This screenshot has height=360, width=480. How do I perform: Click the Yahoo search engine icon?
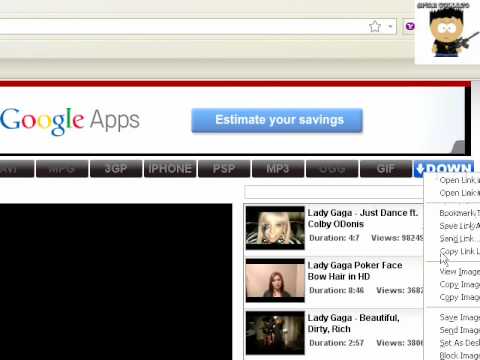[x=410, y=26]
